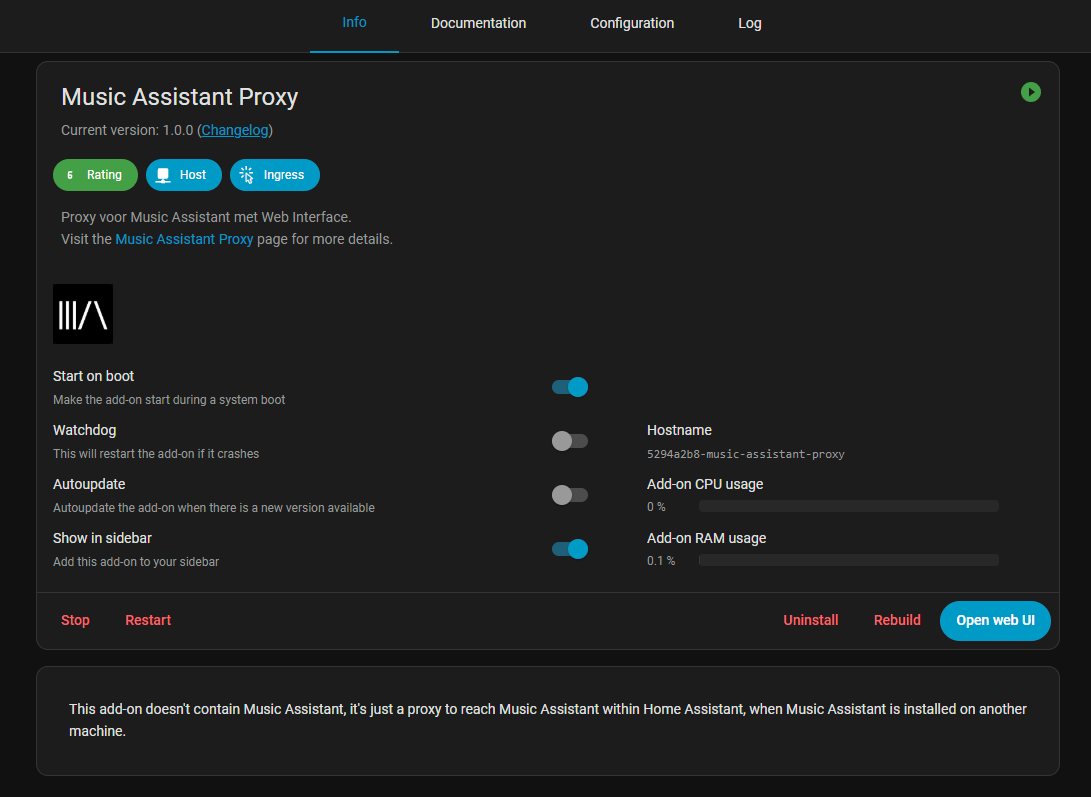Click the Music Assistant Proxy title
This screenshot has height=797, width=1091.
coord(180,97)
